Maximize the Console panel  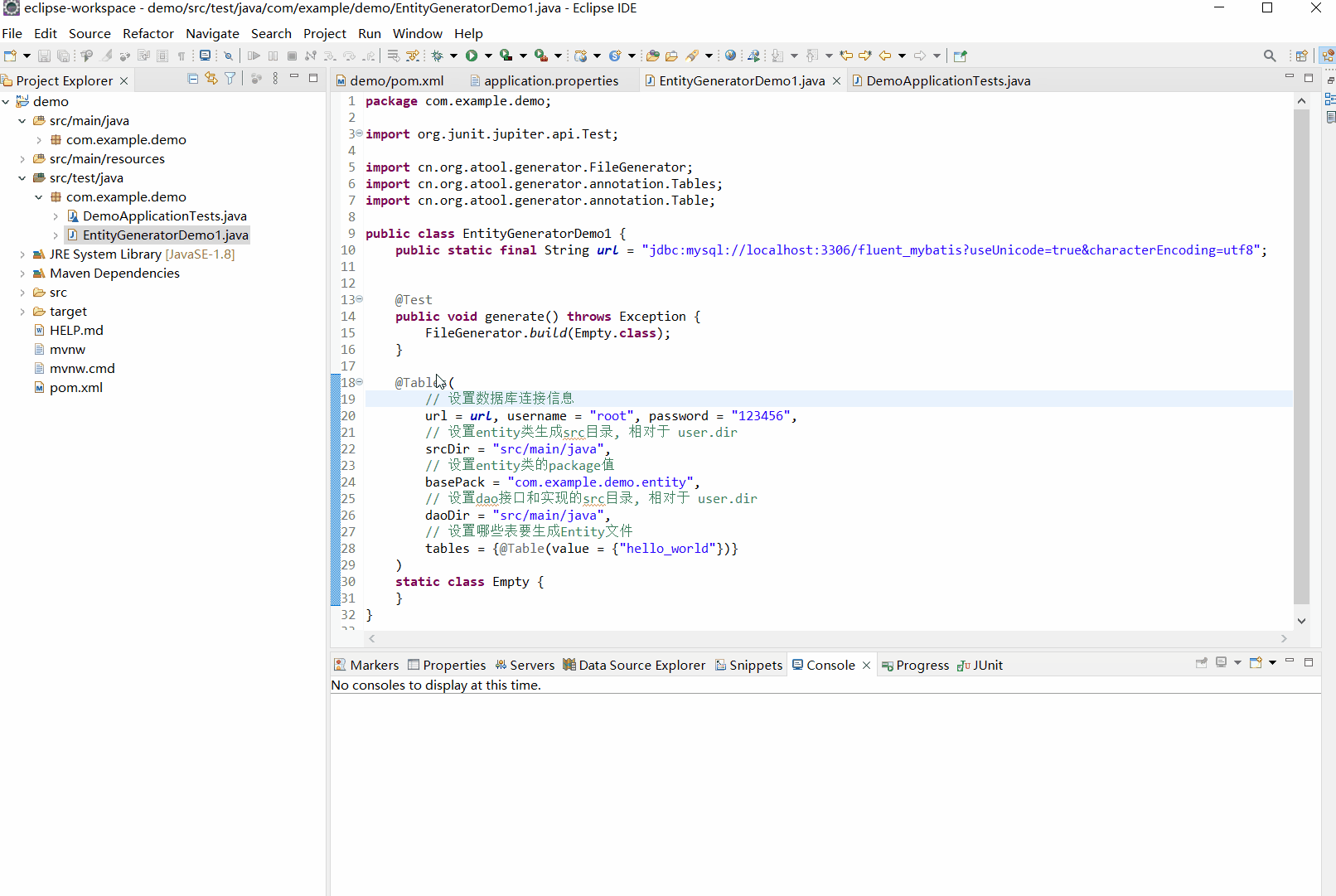pyautogui.click(x=1309, y=661)
